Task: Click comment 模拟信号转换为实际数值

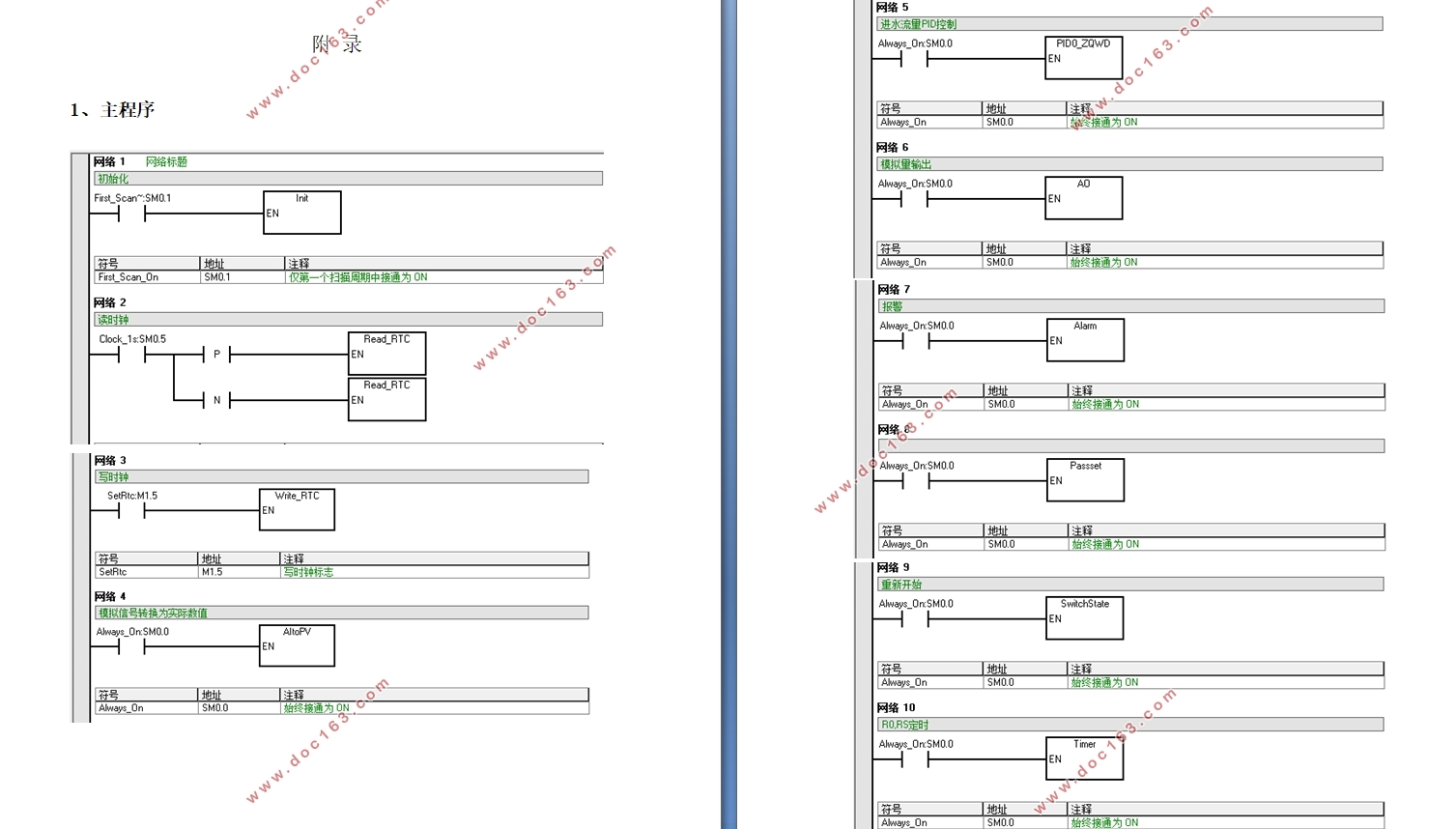Action: (153, 614)
